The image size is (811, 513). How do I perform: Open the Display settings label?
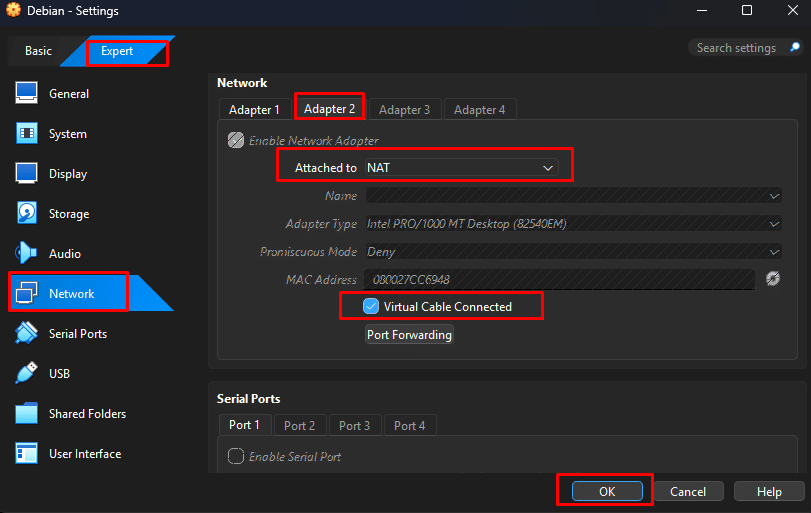coord(68,174)
